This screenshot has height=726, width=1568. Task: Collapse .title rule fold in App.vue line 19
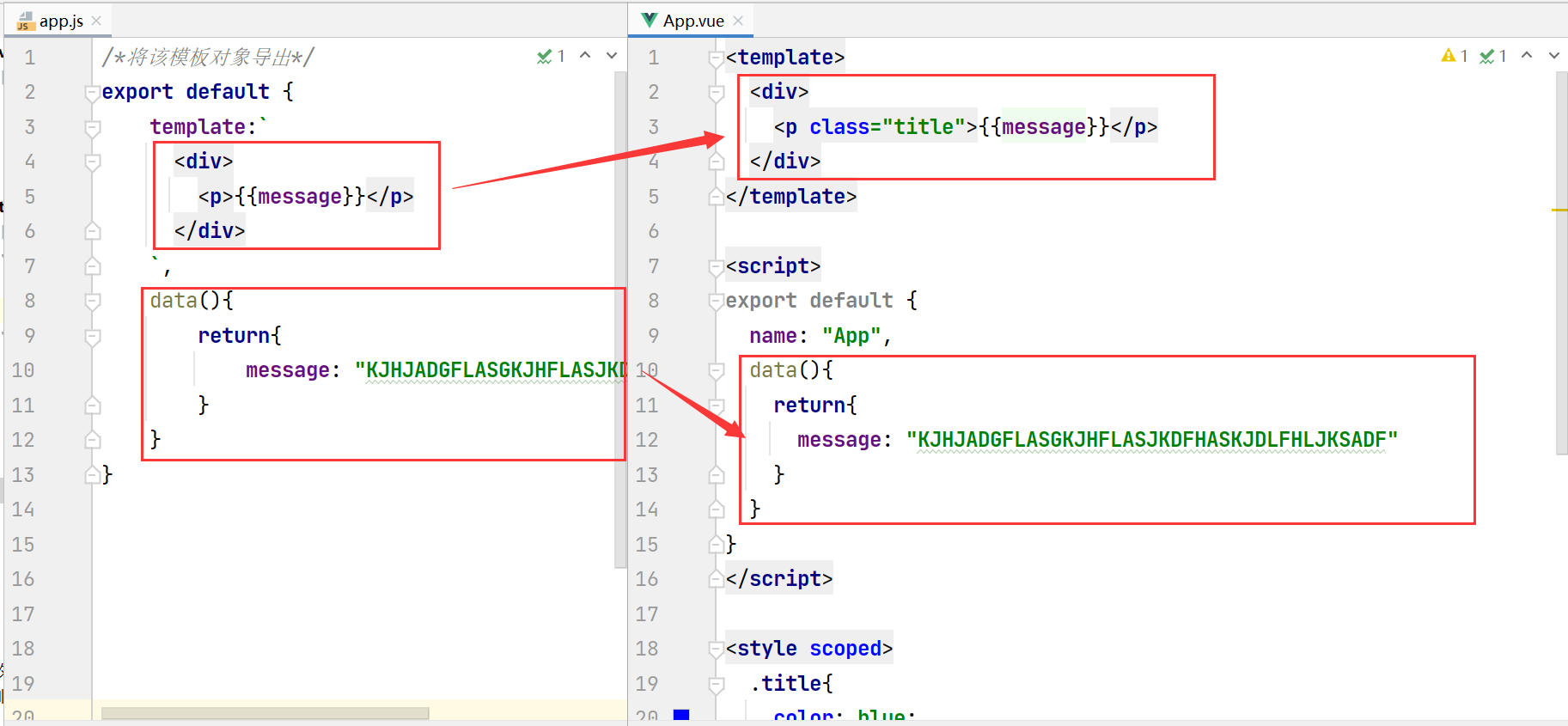tap(717, 685)
